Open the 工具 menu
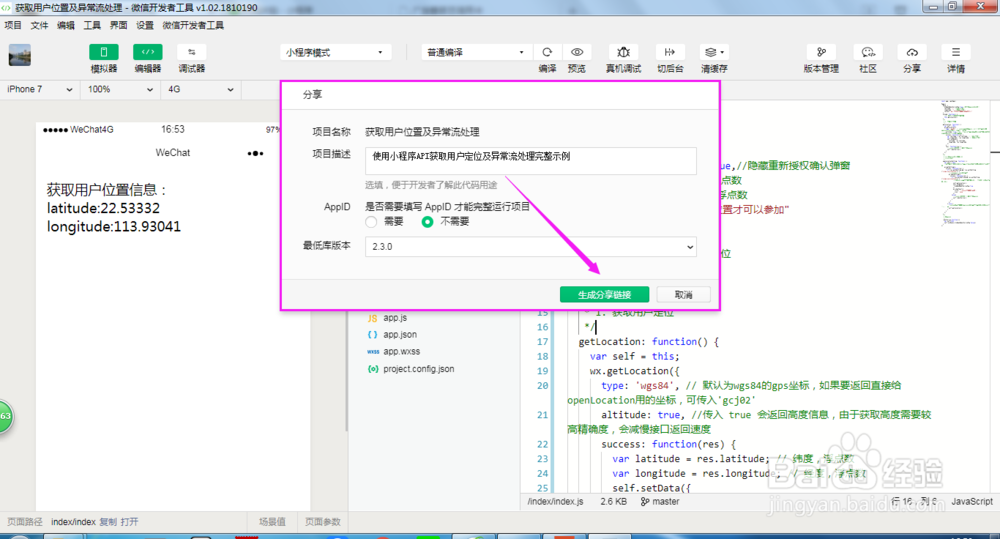Image resolution: width=1000 pixels, height=539 pixels. tap(92, 26)
